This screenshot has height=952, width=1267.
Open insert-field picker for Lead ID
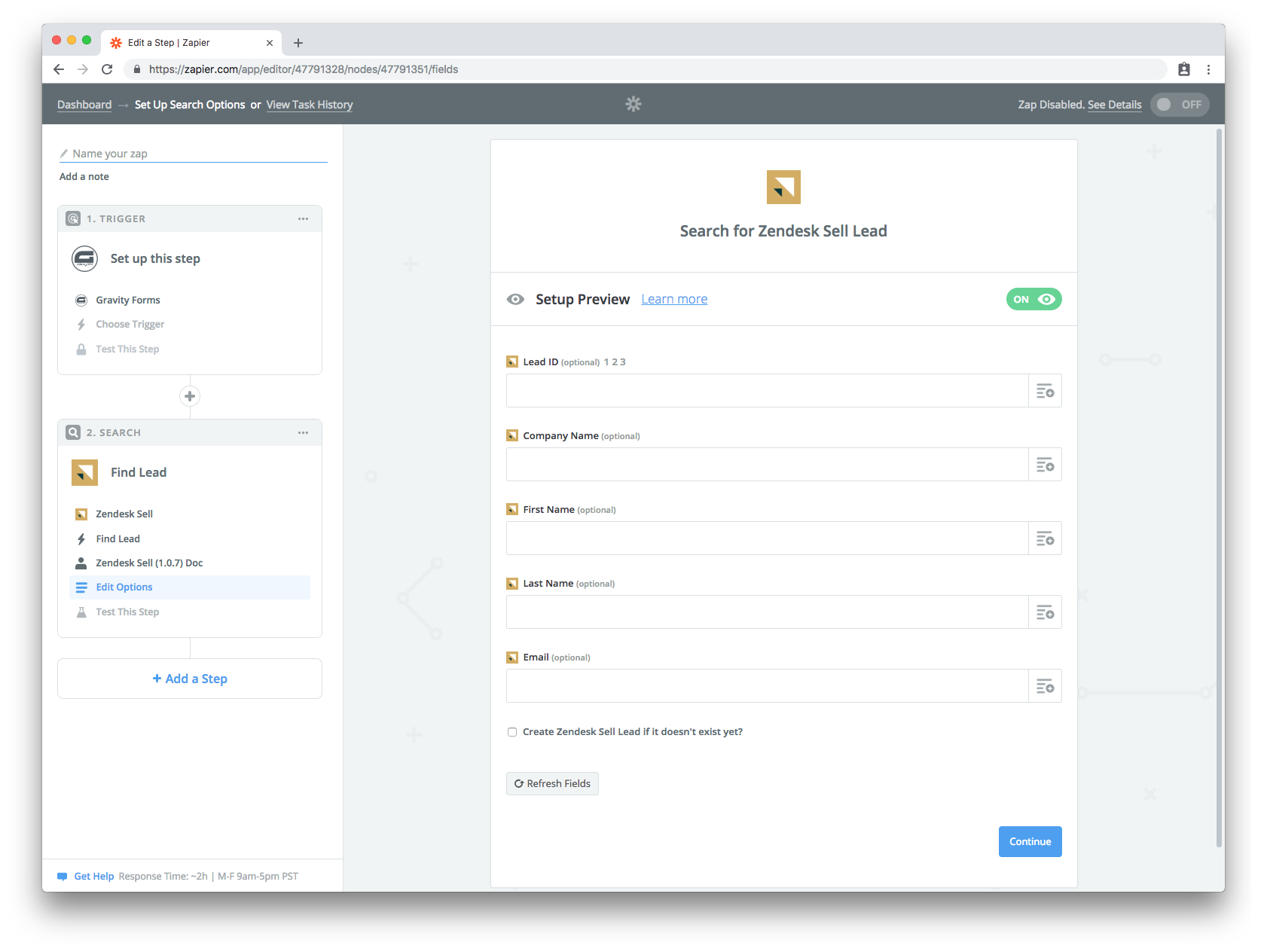[1045, 391]
